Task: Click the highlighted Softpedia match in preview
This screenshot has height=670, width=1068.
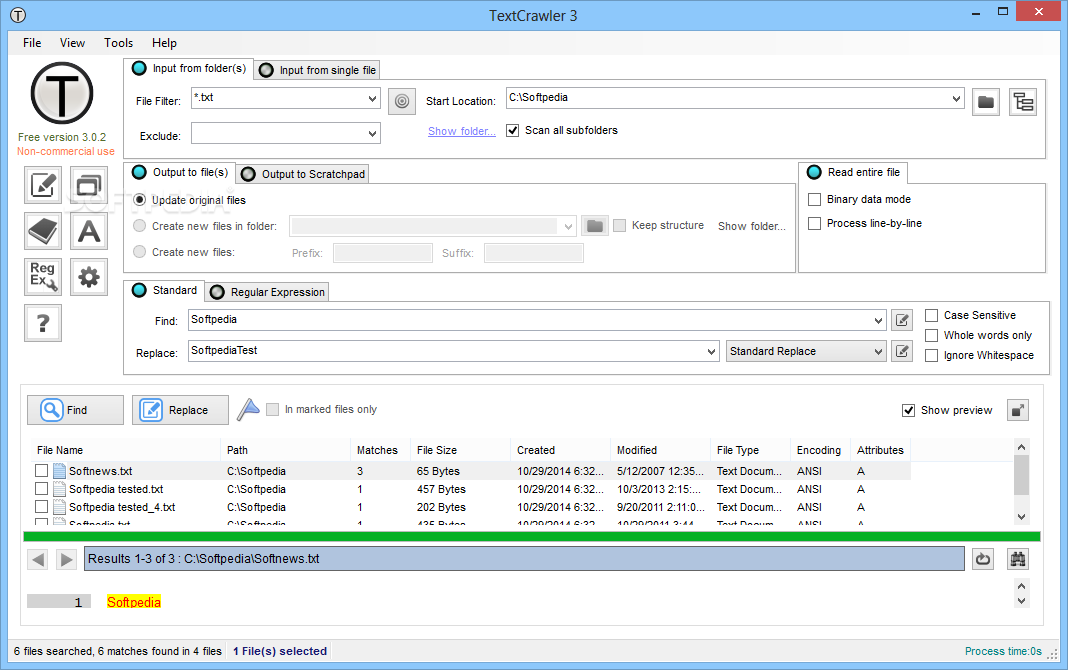Action: pyautogui.click(x=134, y=602)
